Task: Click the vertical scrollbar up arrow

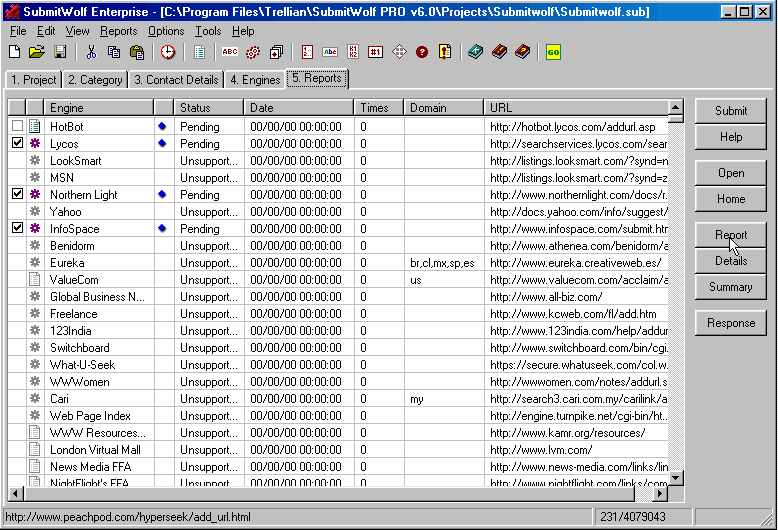Action: (676, 107)
